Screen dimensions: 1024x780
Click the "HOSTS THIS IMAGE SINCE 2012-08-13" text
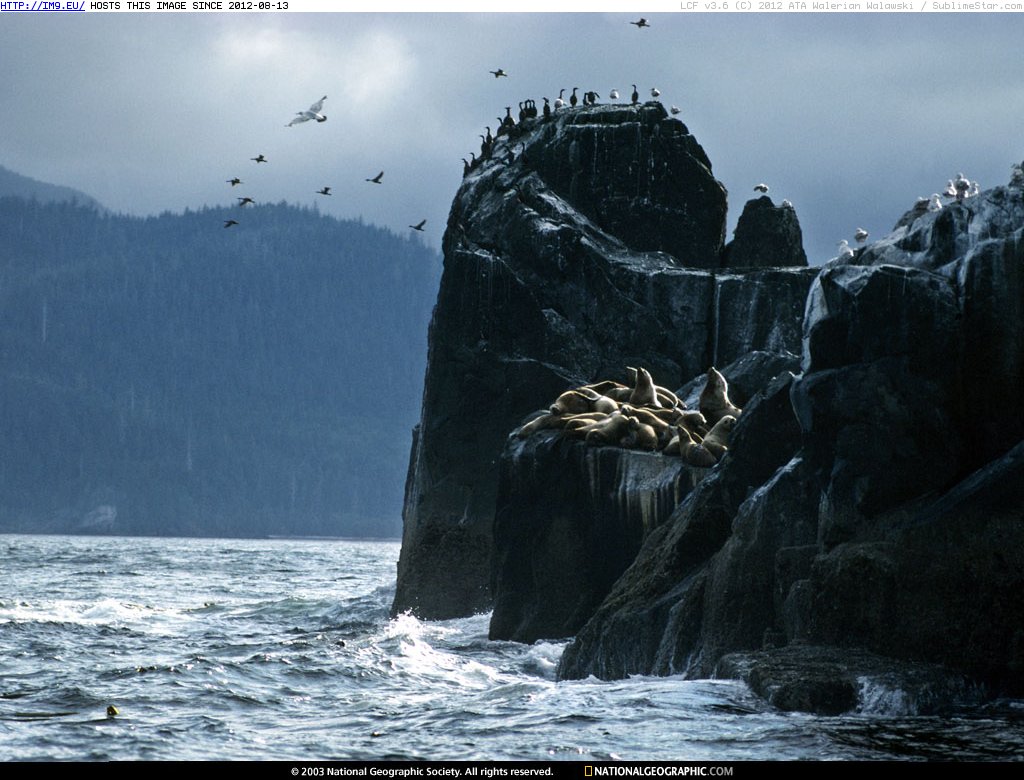pyautogui.click(x=189, y=6)
